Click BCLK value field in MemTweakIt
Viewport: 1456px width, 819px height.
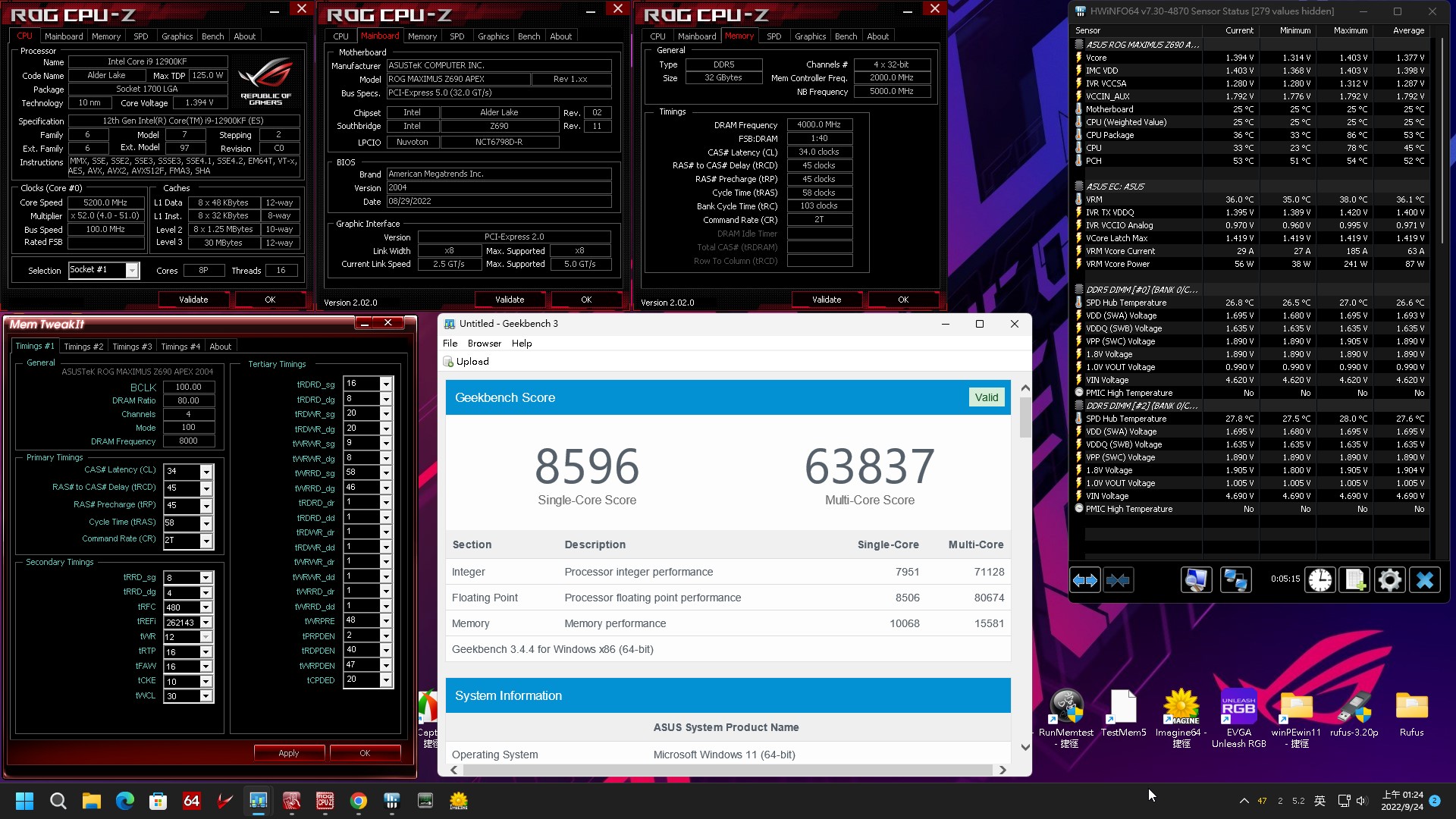(188, 388)
